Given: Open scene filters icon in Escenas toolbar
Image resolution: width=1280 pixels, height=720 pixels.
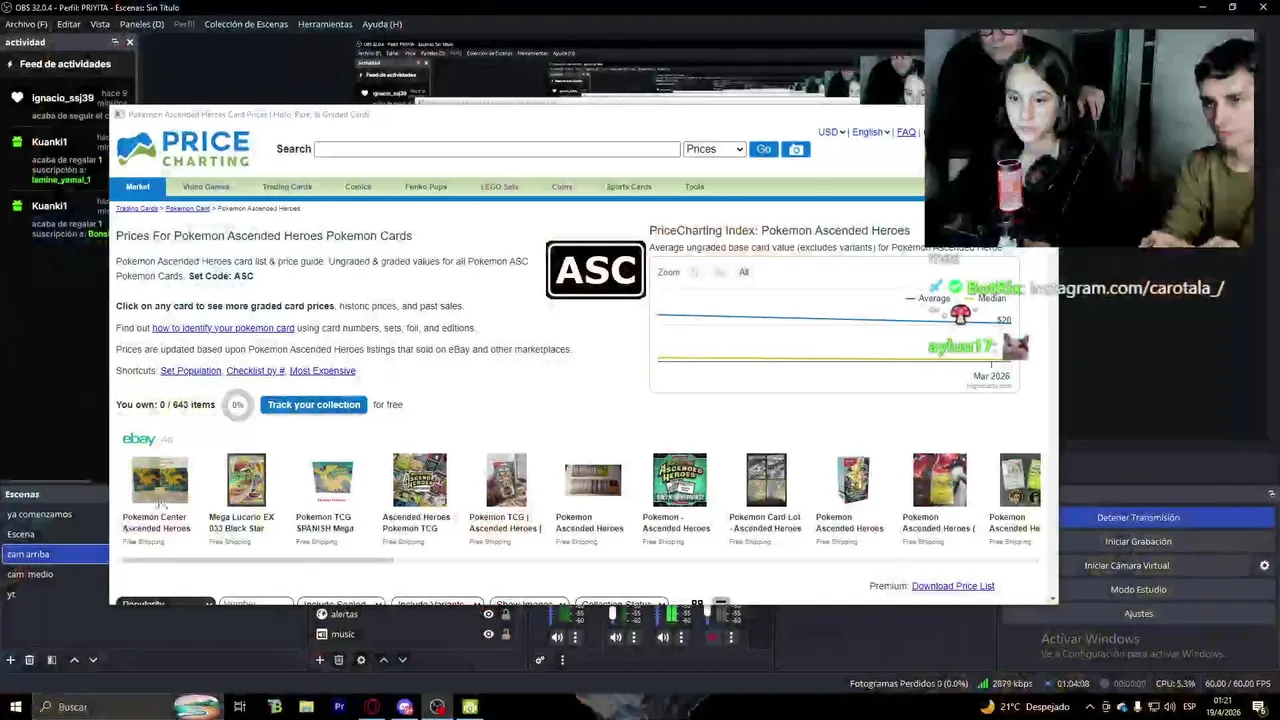Looking at the screenshot, I should click(x=51, y=660).
